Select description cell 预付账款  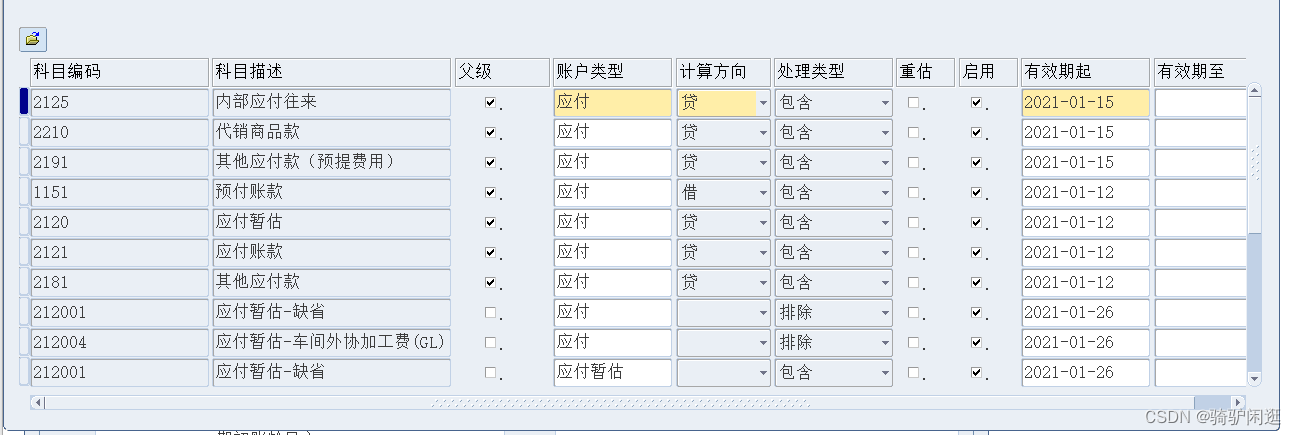pos(332,192)
